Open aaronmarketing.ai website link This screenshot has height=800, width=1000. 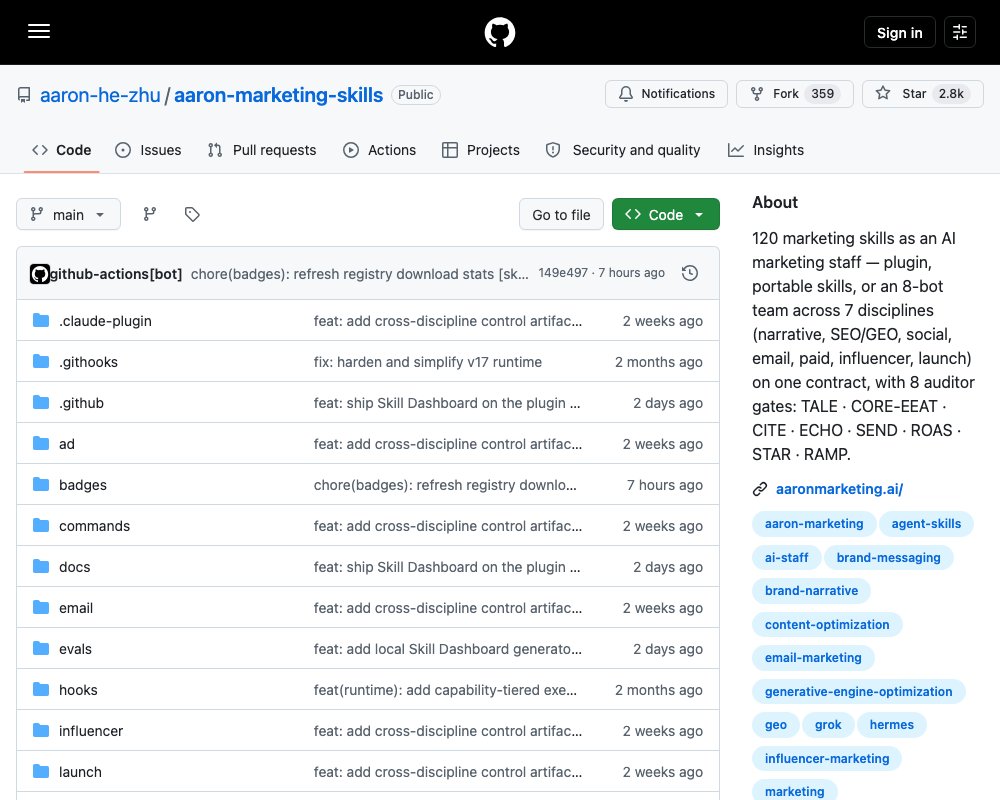(x=839, y=489)
